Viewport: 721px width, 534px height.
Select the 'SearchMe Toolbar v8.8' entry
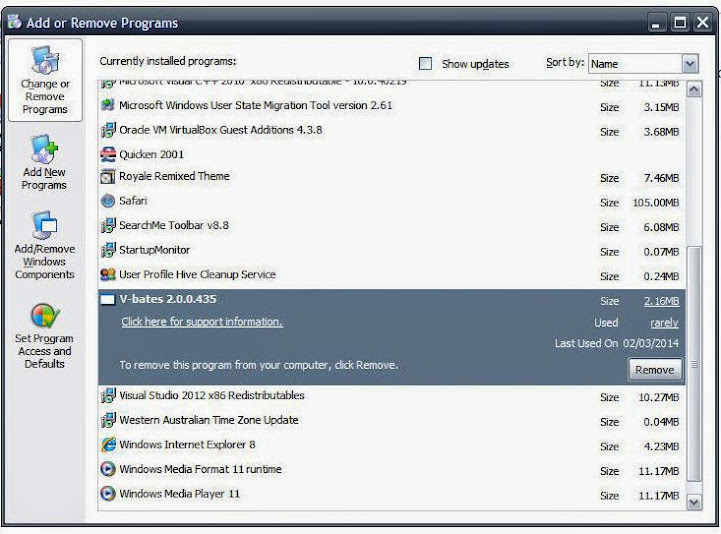391,225
